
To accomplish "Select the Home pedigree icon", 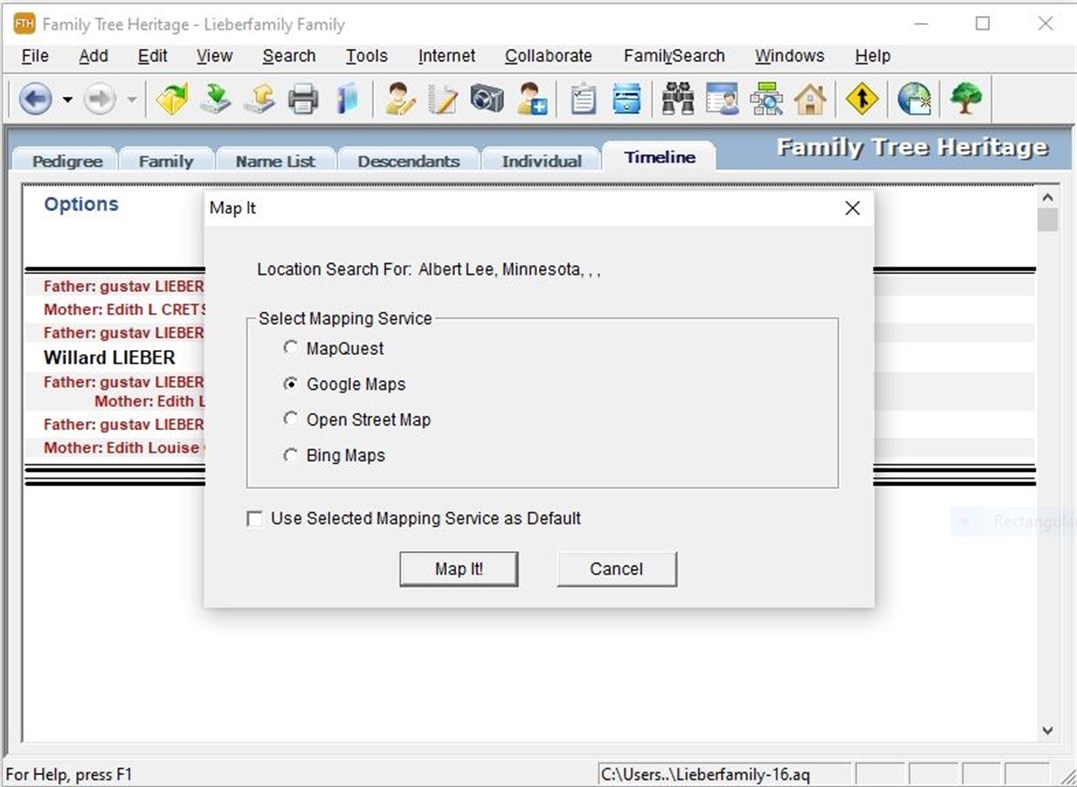I will [x=812, y=99].
